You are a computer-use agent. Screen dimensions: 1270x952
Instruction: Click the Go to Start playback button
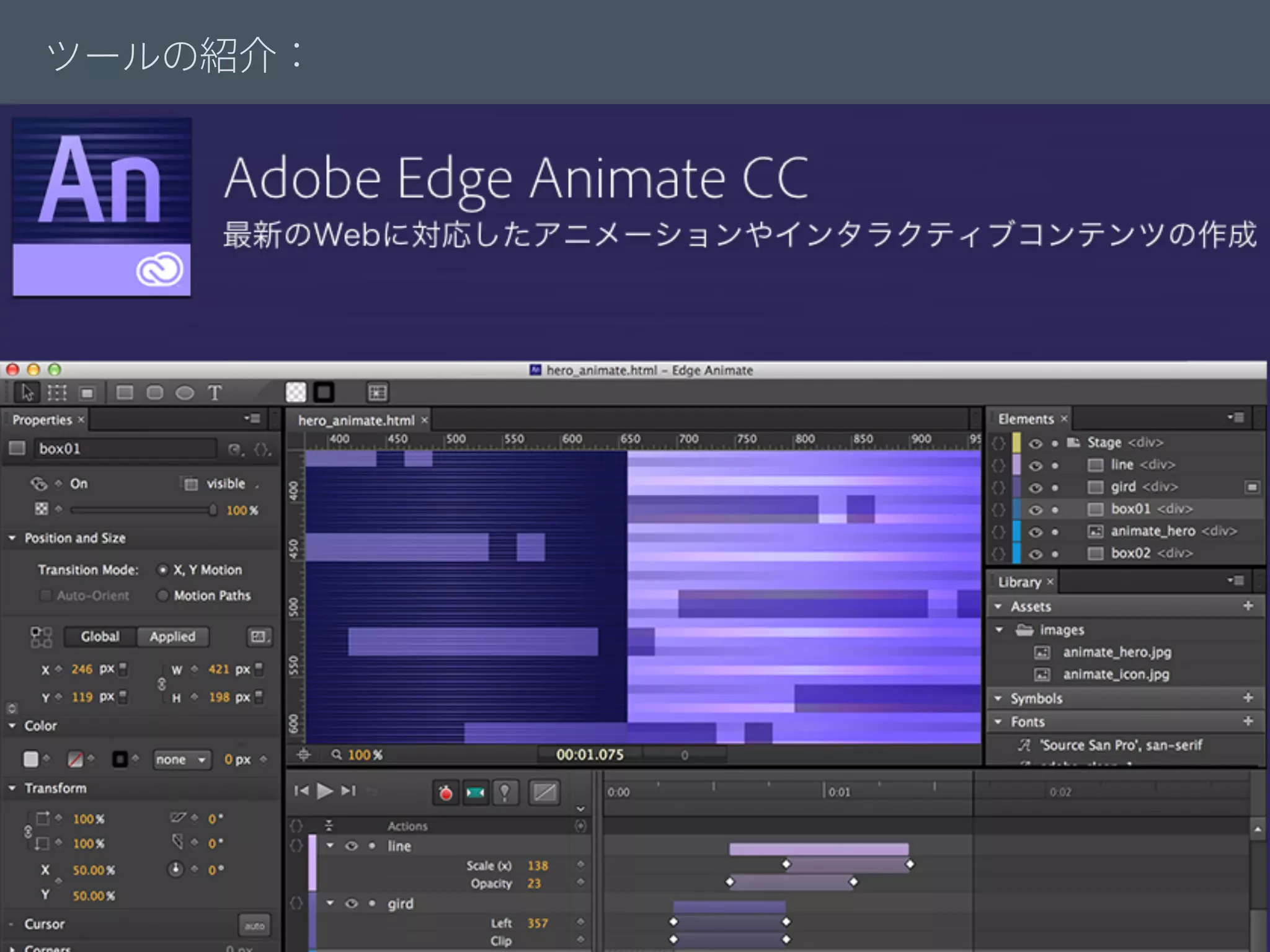click(301, 790)
